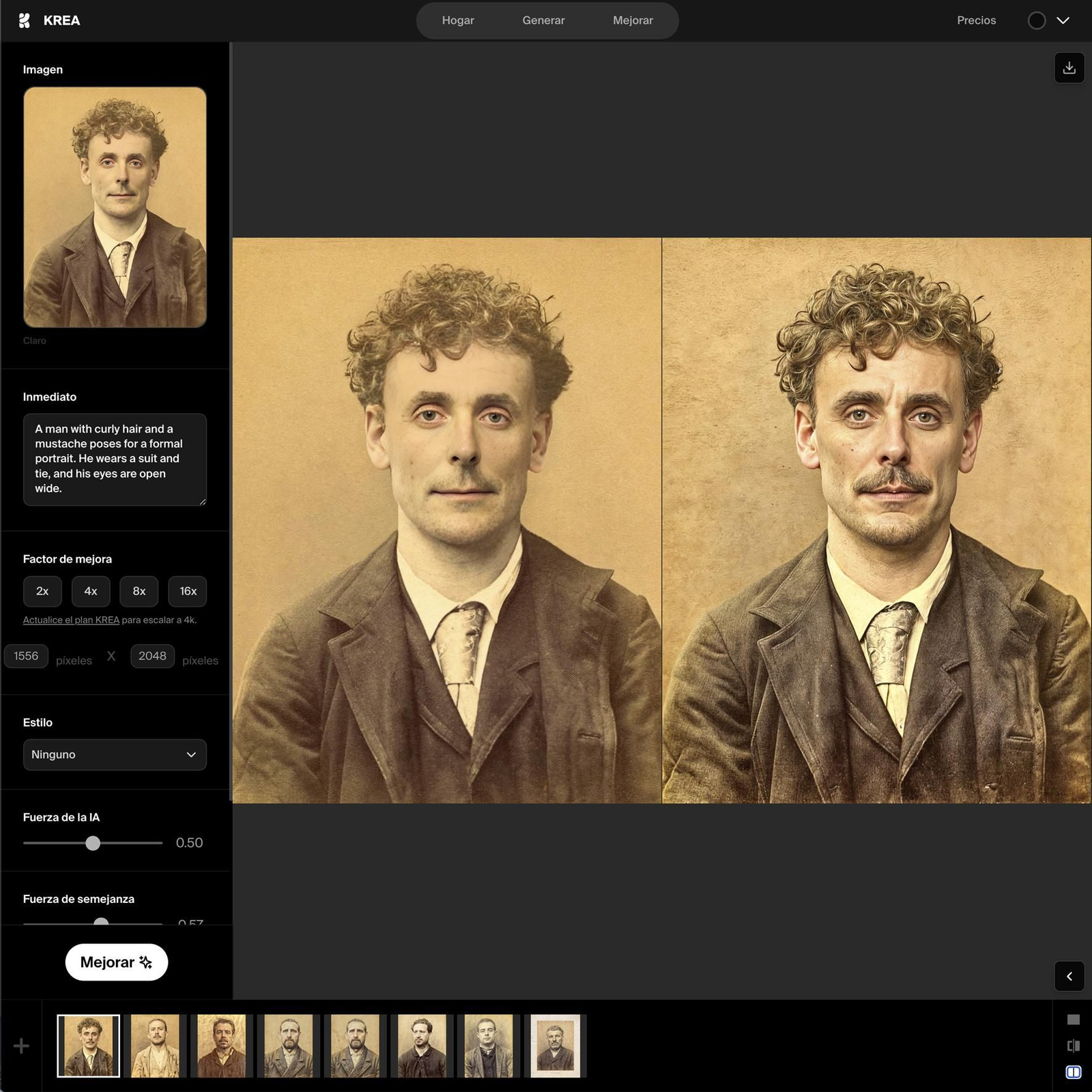Switch to single image view icon
Screen dimensions: 1092x1092
coord(1073,1020)
